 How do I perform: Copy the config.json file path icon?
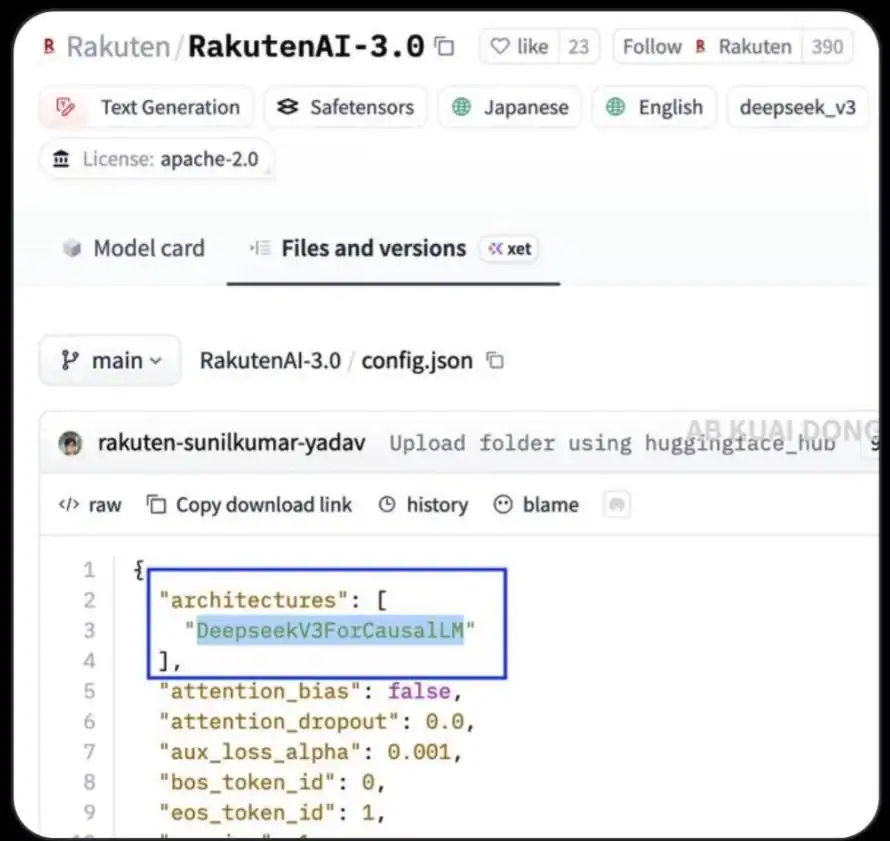[494, 361]
